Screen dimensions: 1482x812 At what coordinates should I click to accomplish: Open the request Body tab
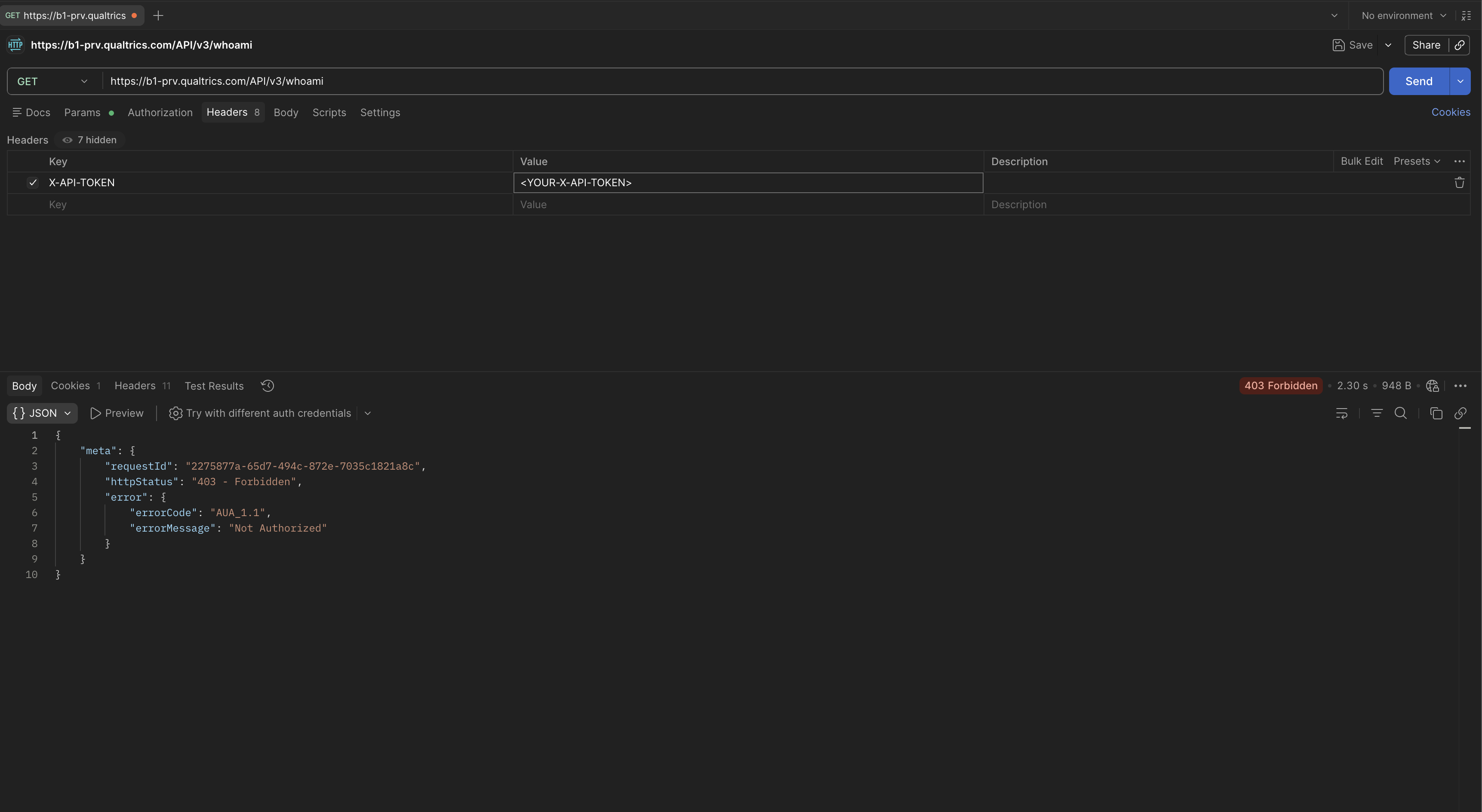[x=286, y=112]
